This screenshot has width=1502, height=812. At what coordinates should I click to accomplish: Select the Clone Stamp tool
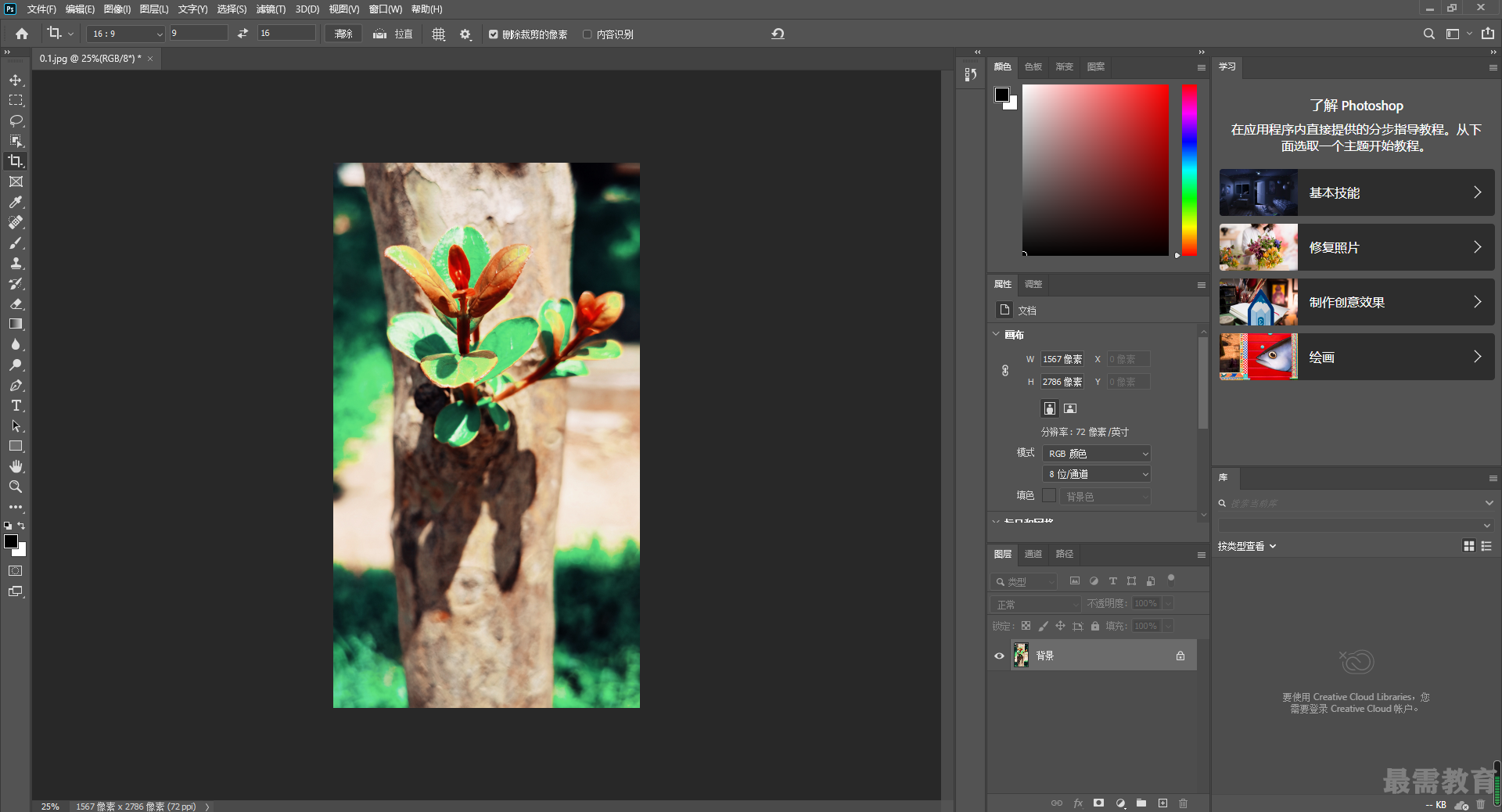[16, 263]
